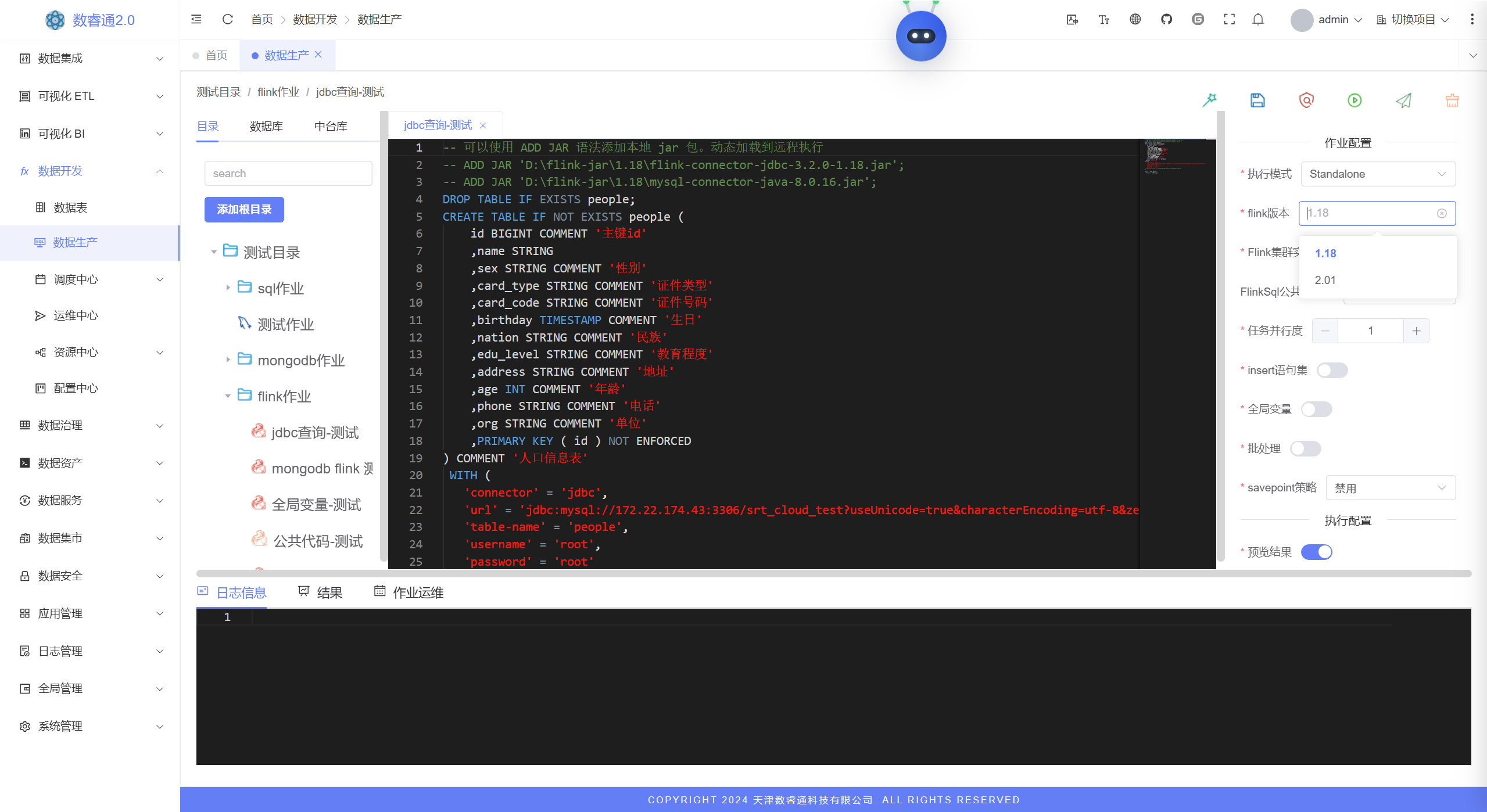Increase 任务并行度 with plus button
This screenshot has width=1487, height=812.
pyautogui.click(x=1416, y=330)
